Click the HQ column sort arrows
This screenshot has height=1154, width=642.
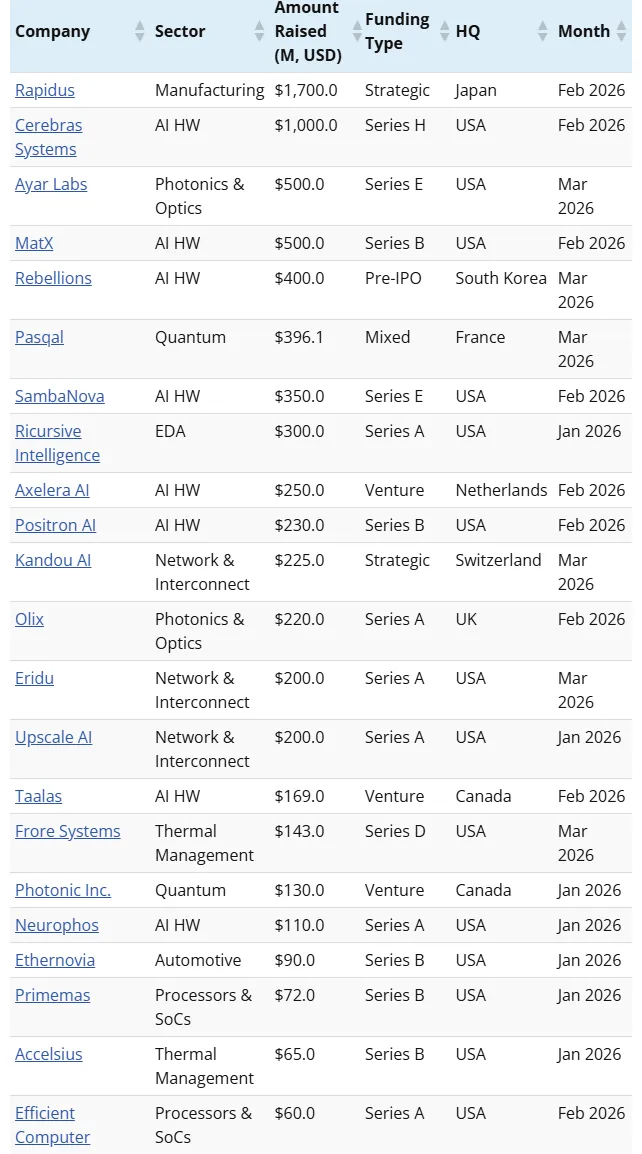[543, 32]
